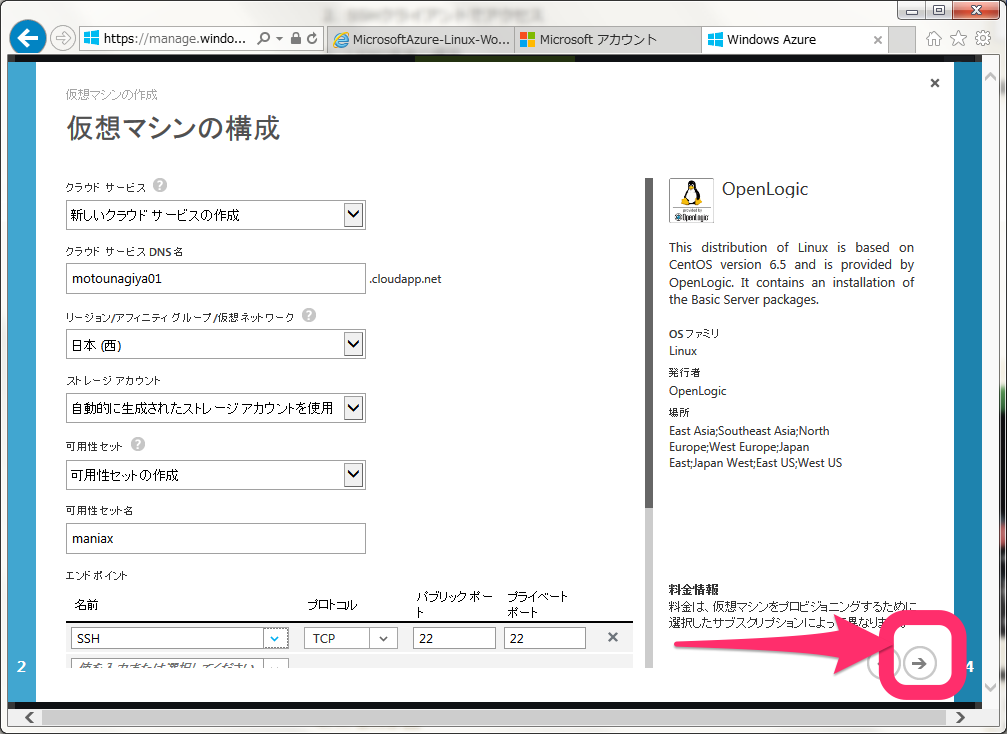Image resolution: width=1007 pixels, height=734 pixels.
Task: Click the browser address bar URL
Action: tap(174, 39)
